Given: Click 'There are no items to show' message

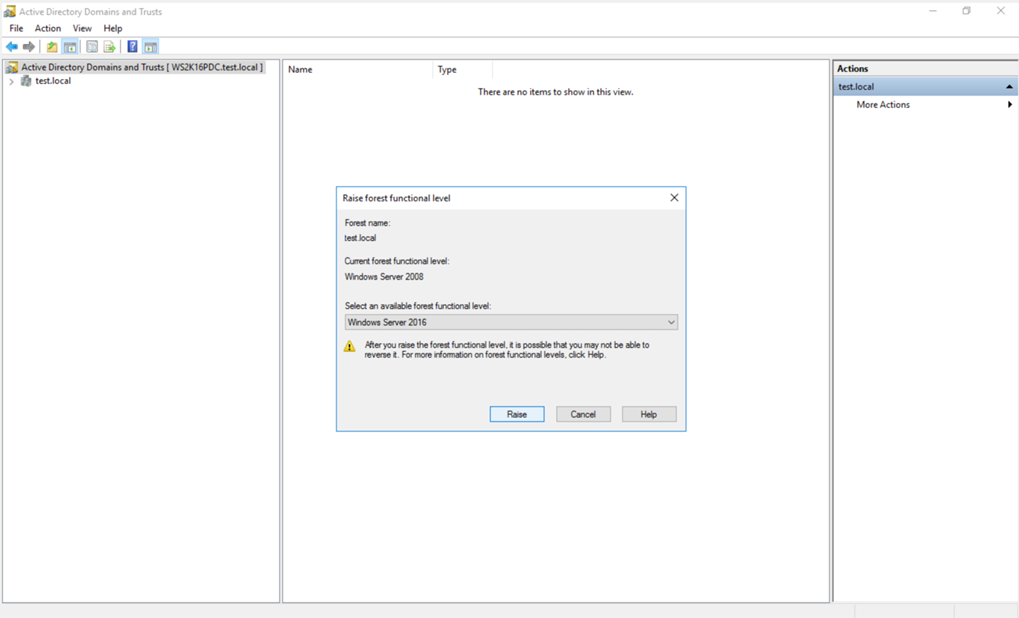Looking at the screenshot, I should click(x=556, y=92).
